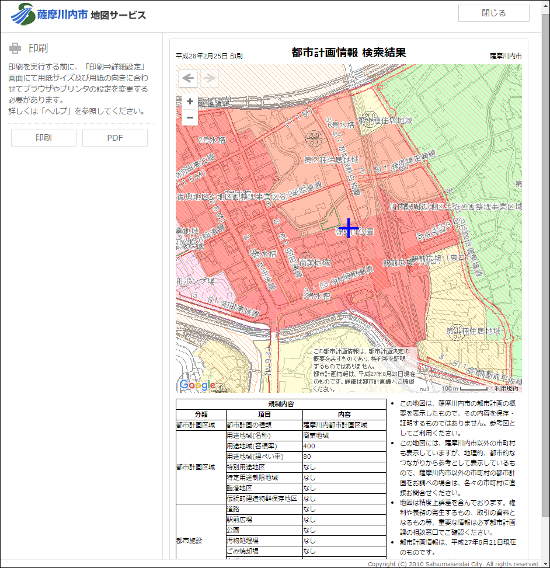
Task: Click the 利用規約 terms link on map
Action: click(x=507, y=389)
